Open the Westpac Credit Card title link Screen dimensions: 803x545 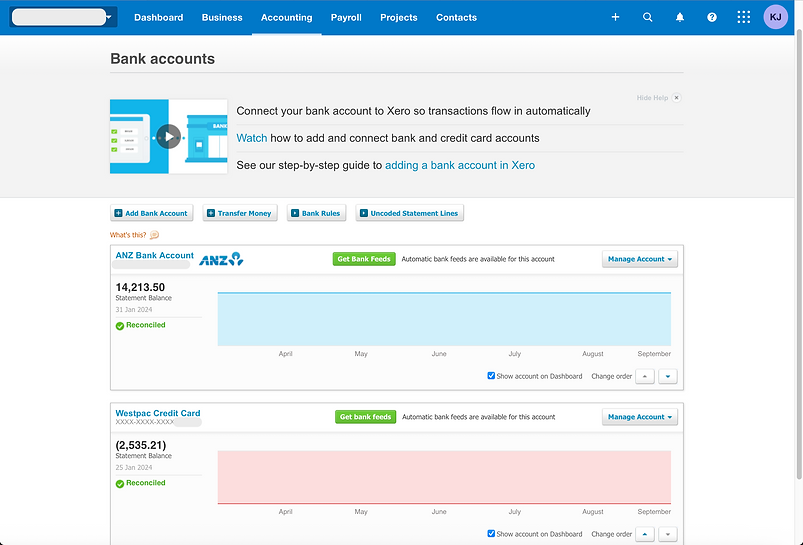coord(158,413)
